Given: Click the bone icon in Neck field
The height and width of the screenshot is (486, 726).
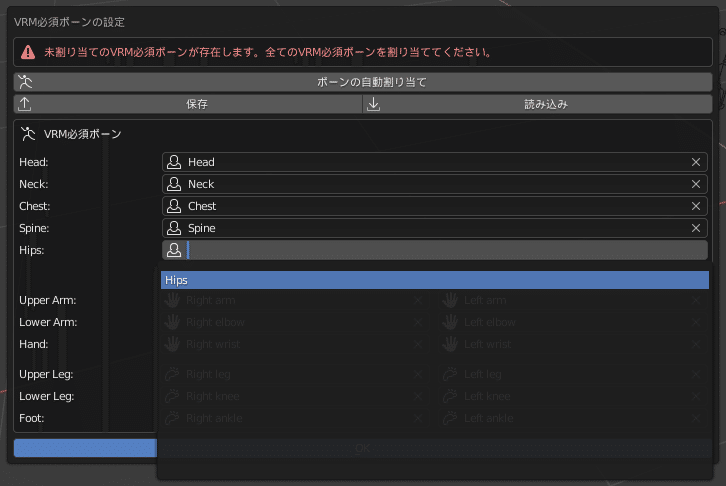Looking at the screenshot, I should (x=174, y=184).
